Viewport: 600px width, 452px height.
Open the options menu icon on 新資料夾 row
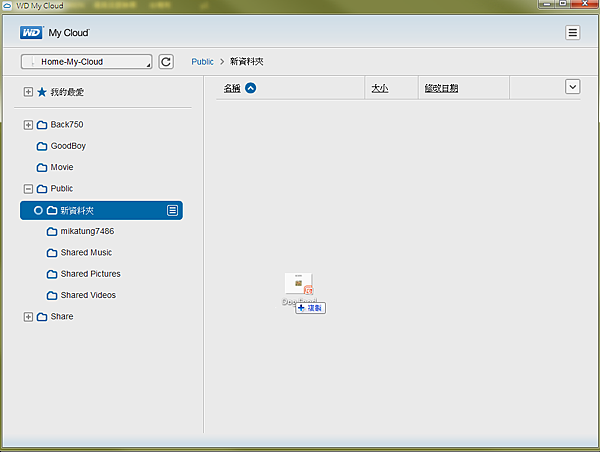coord(172,210)
